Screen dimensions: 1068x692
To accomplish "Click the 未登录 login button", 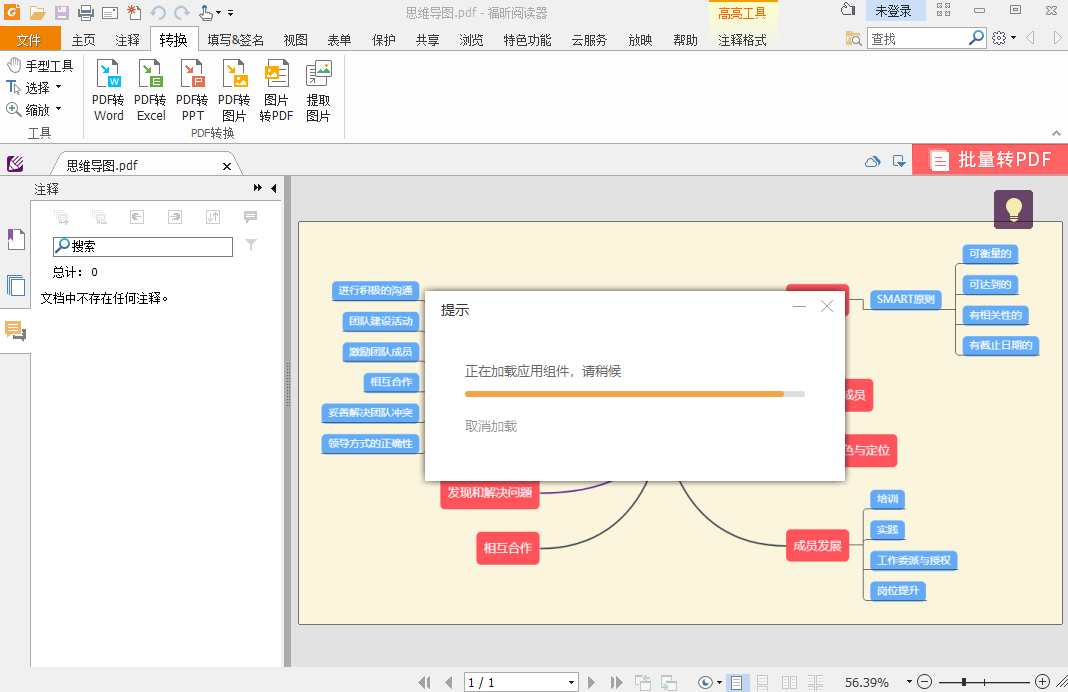I will click(x=895, y=10).
